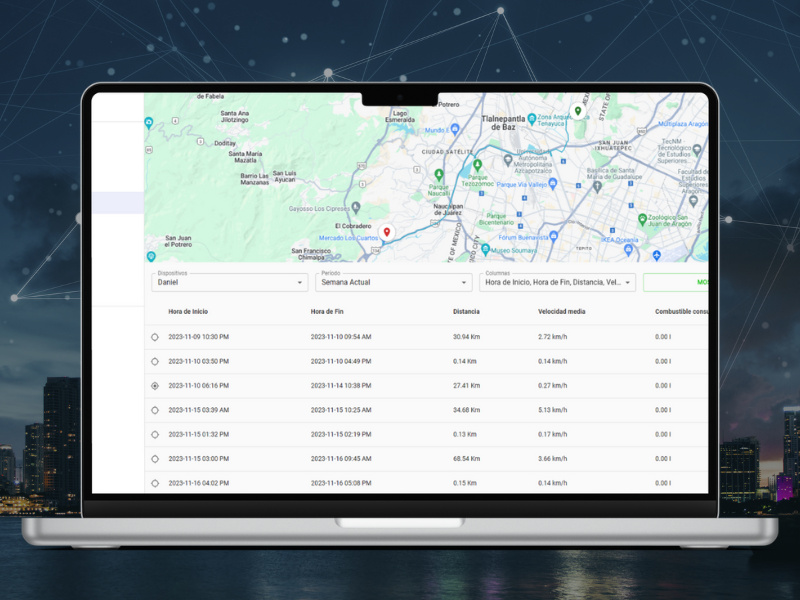800x600 pixels.
Task: Click the green-outlined Mostrar button
Action: [676, 282]
